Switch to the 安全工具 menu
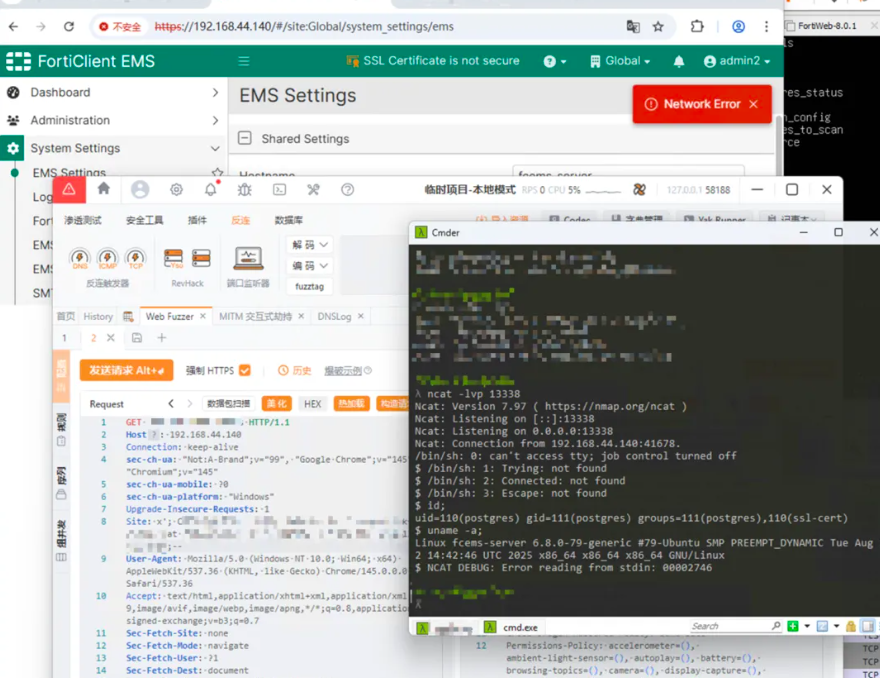 [x=144, y=220]
